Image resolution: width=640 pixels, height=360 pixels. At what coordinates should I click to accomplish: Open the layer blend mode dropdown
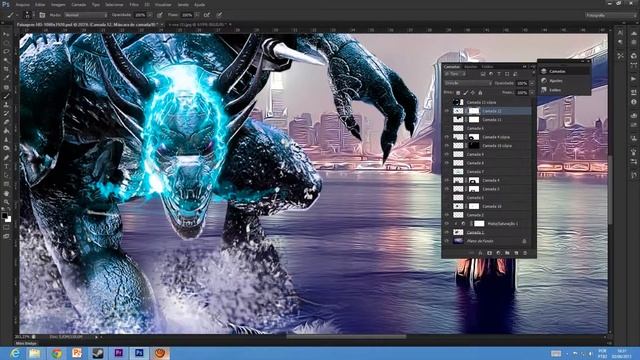point(468,83)
